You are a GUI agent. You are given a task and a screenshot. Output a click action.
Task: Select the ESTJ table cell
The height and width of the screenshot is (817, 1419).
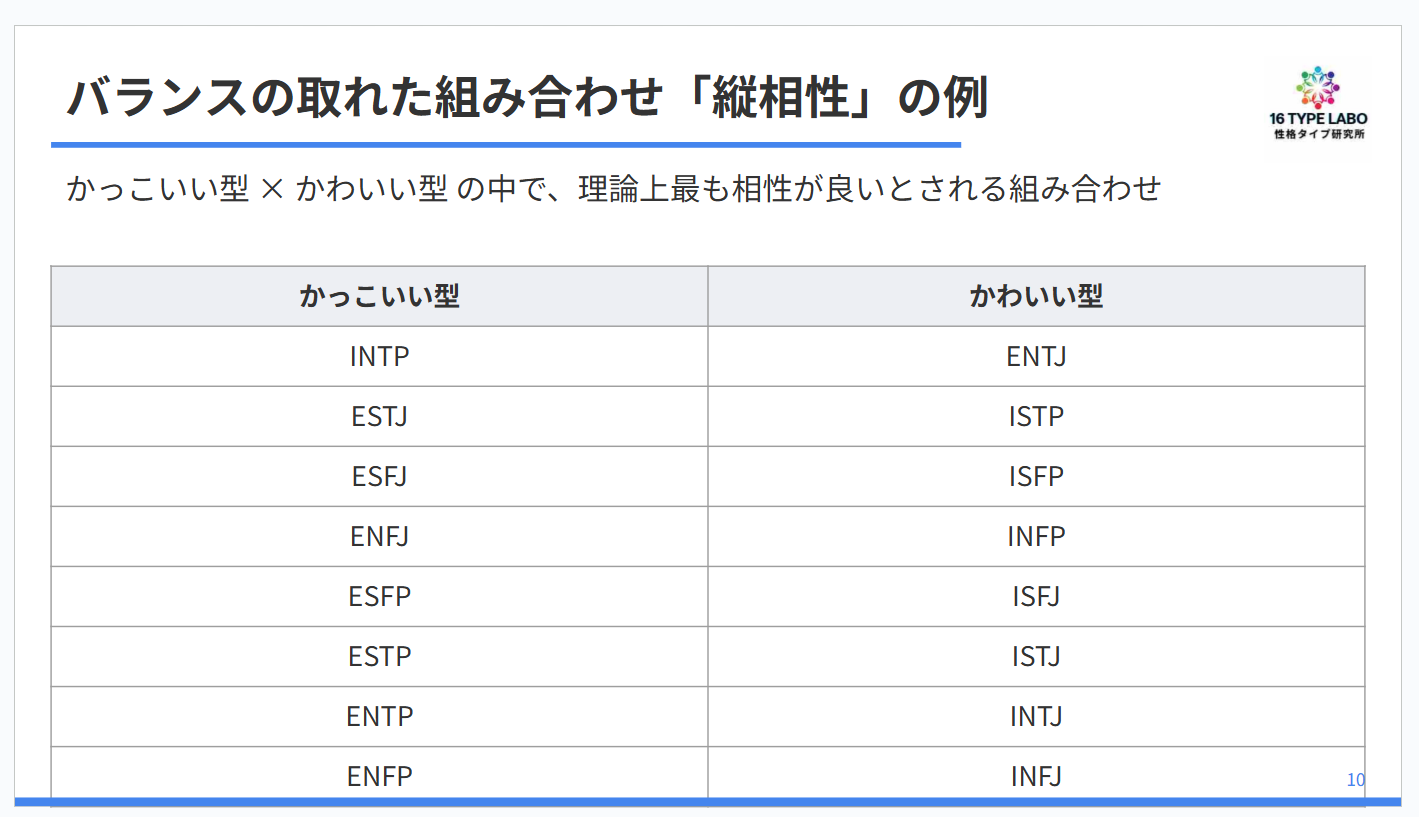(379, 416)
